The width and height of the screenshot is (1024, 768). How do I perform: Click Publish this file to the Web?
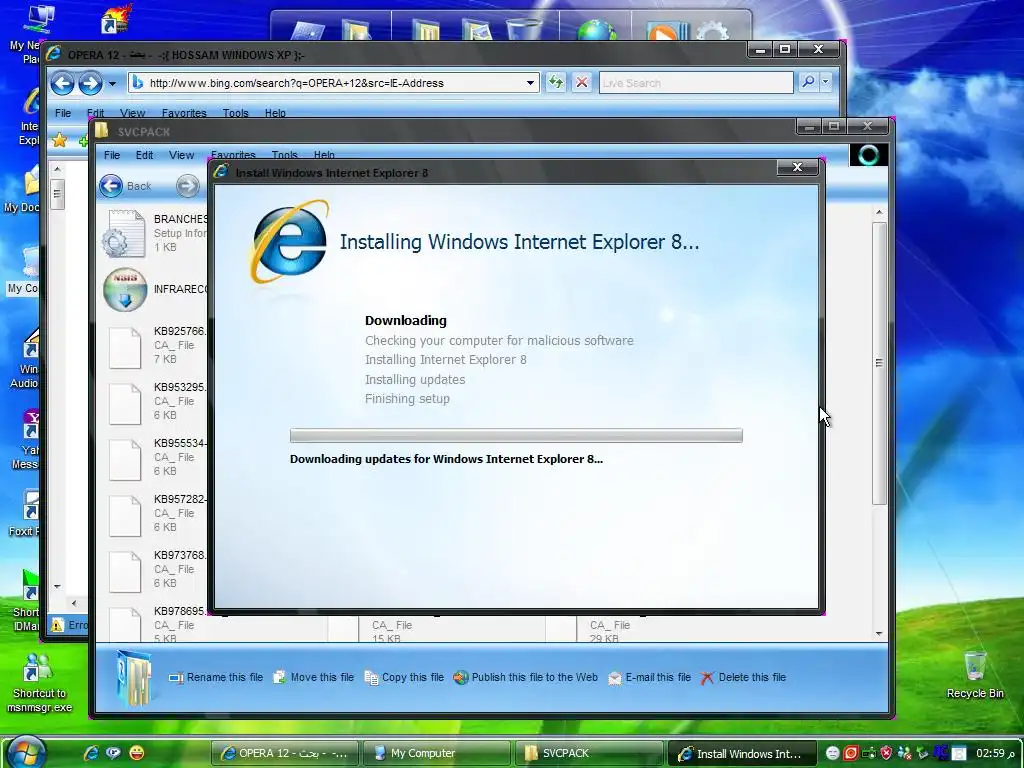click(526, 678)
